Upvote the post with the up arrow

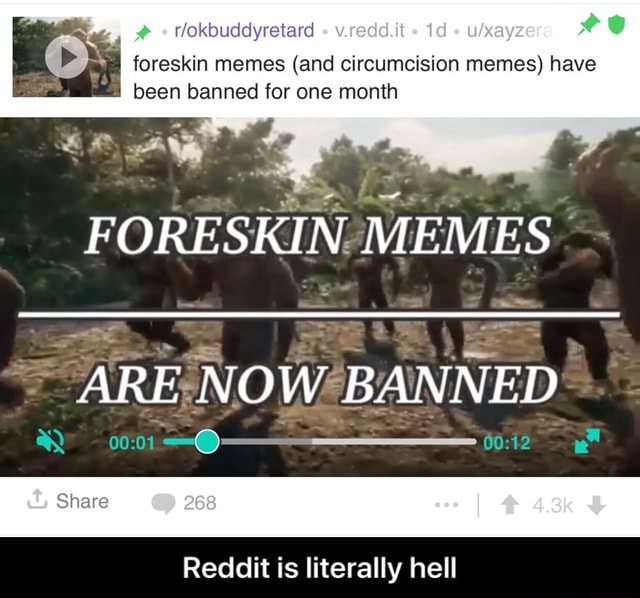(x=509, y=506)
